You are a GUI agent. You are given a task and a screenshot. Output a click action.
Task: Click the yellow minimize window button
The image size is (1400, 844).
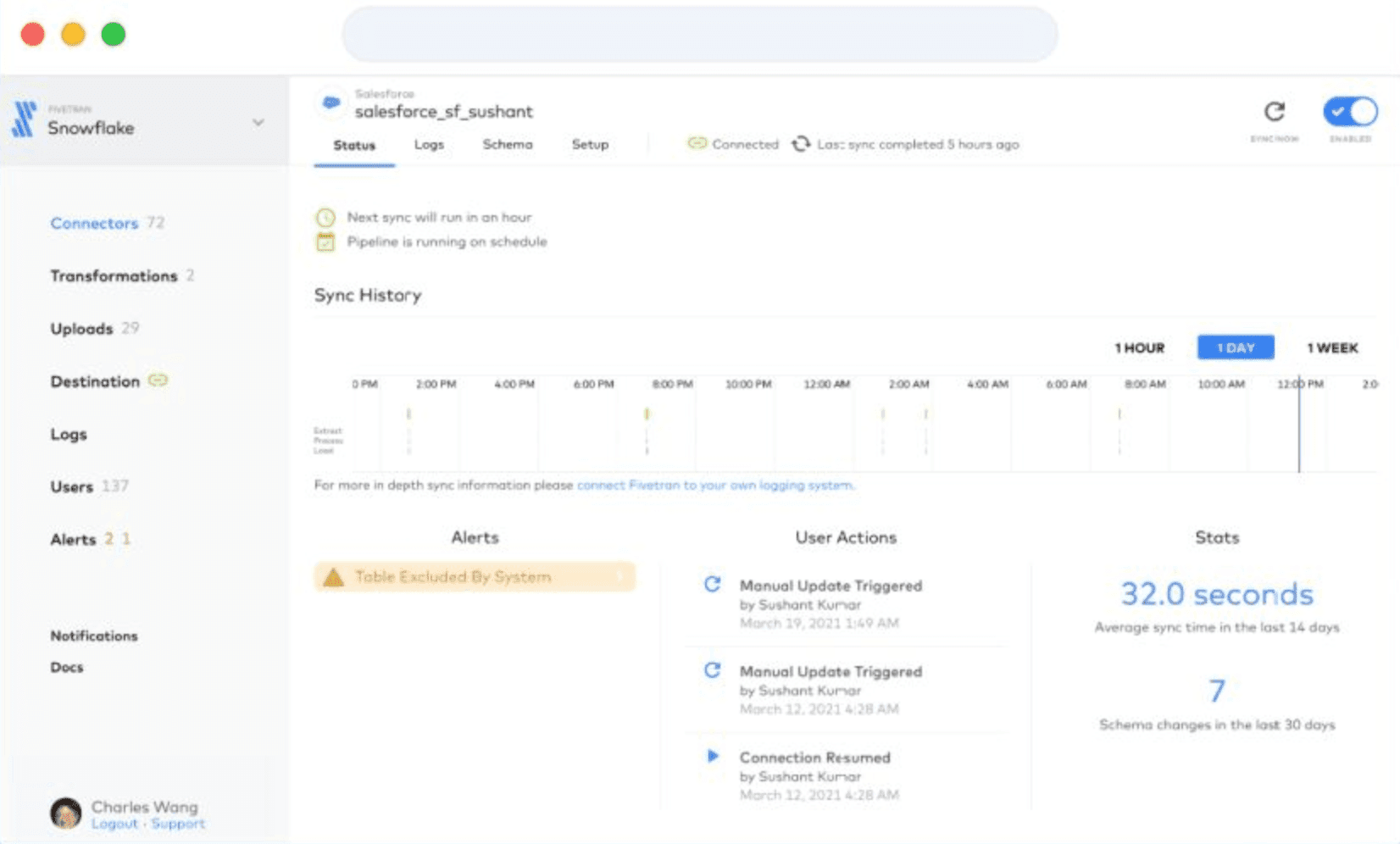[73, 34]
